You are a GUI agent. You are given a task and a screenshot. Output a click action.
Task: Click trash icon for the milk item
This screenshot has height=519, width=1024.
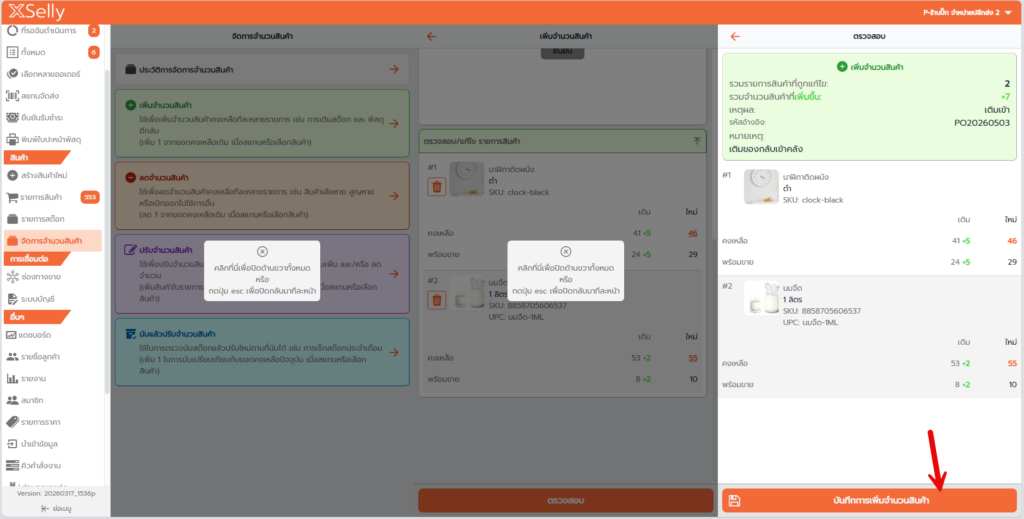(x=436, y=299)
